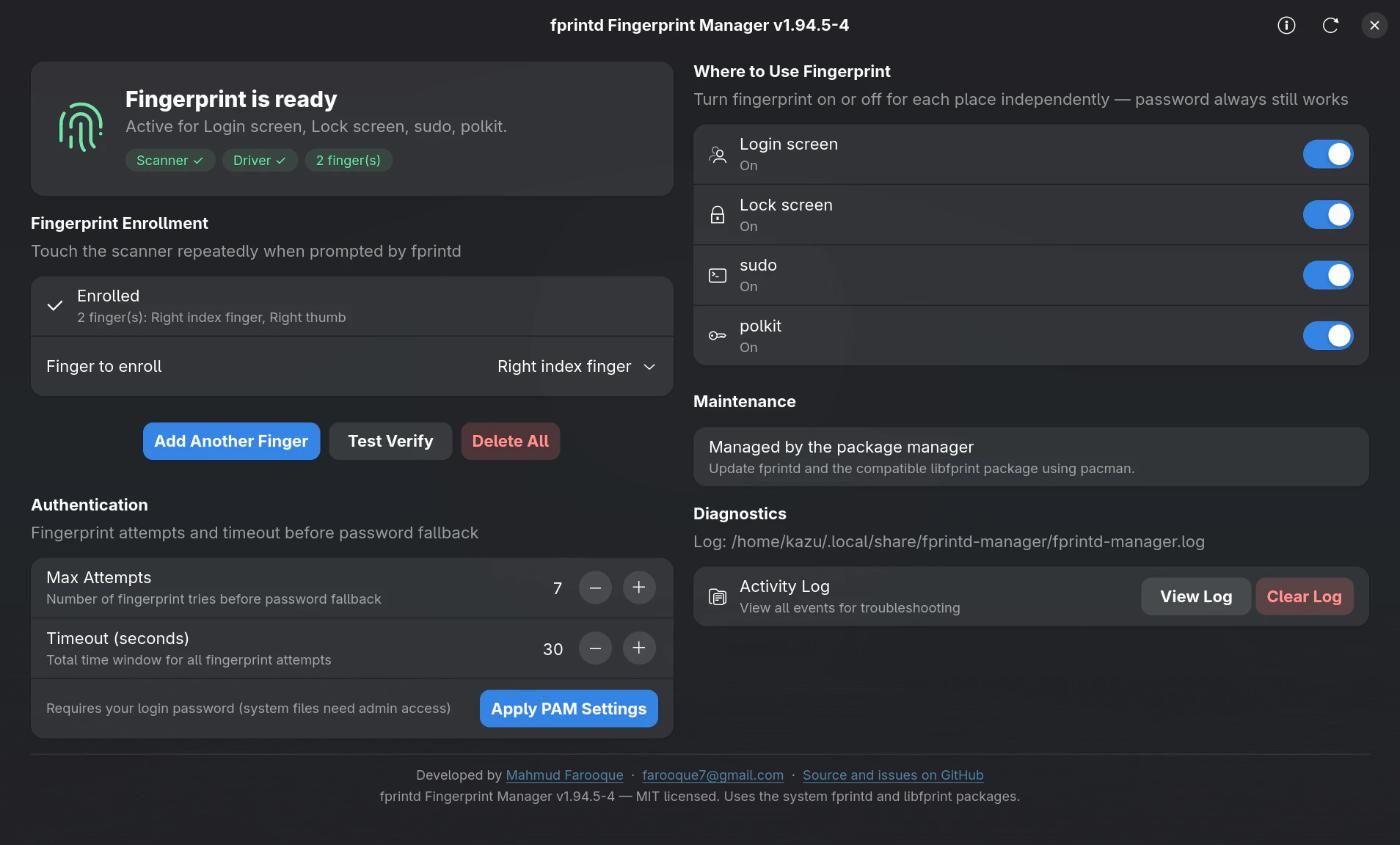1400x845 pixels.
Task: Click the Enrolled checkmark icon
Action: click(55, 306)
